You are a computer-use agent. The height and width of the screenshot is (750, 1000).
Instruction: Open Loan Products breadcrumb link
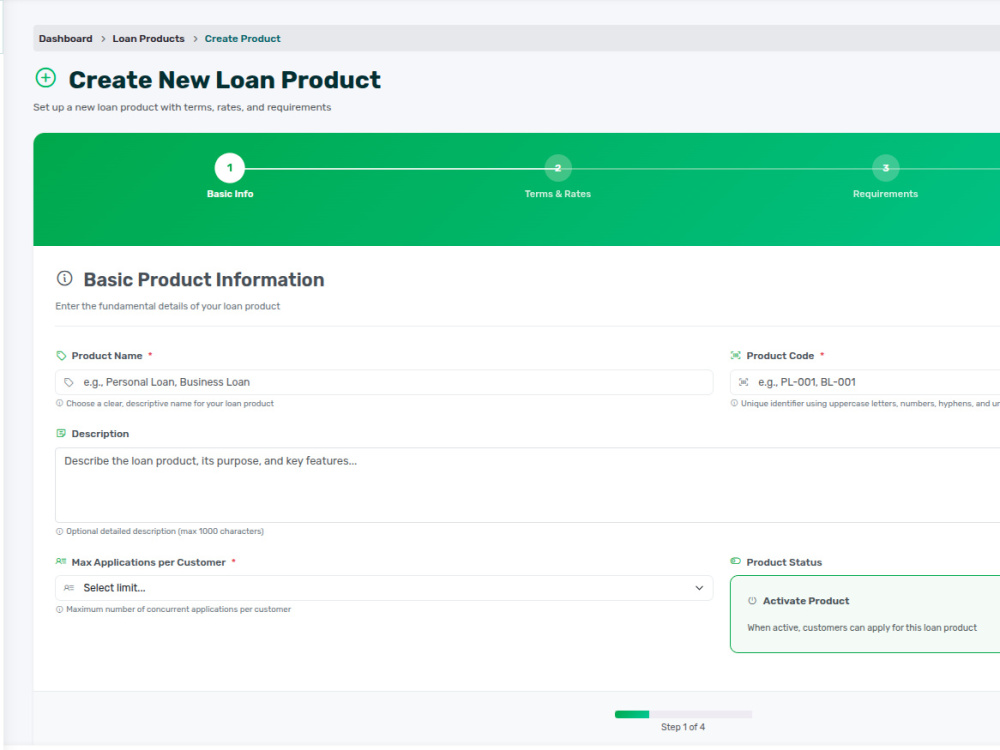[x=149, y=39]
